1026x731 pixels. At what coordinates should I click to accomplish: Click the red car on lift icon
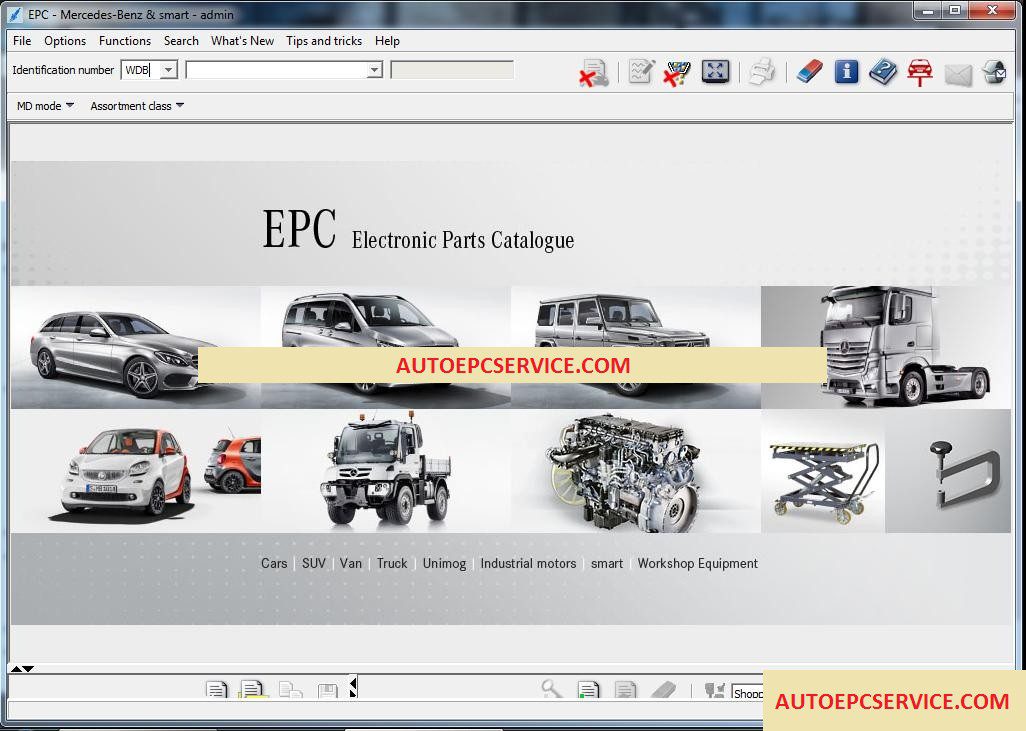(919, 71)
